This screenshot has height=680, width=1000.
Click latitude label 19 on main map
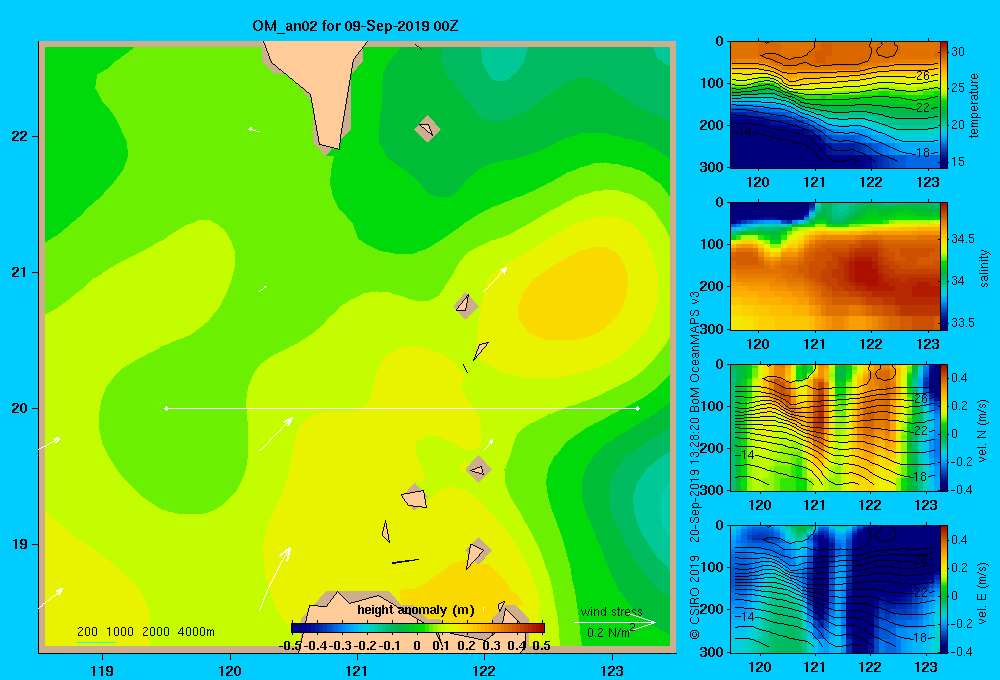pos(20,544)
